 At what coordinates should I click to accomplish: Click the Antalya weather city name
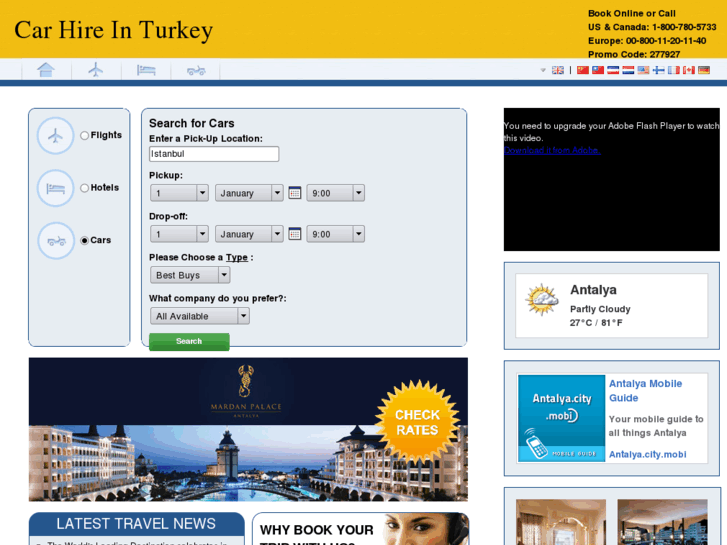593,290
